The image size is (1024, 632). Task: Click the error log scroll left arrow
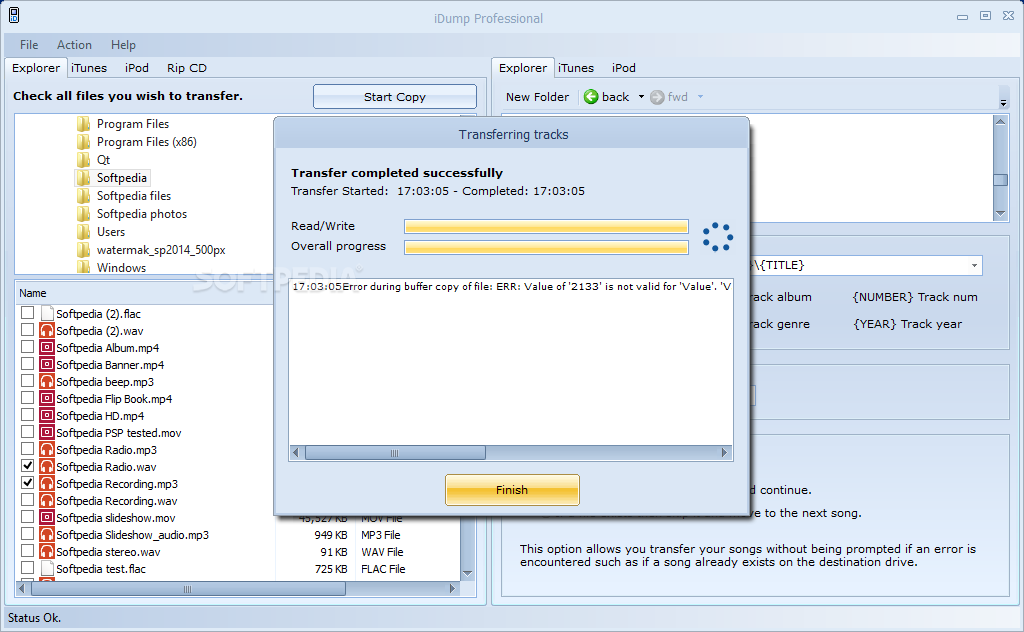click(296, 452)
